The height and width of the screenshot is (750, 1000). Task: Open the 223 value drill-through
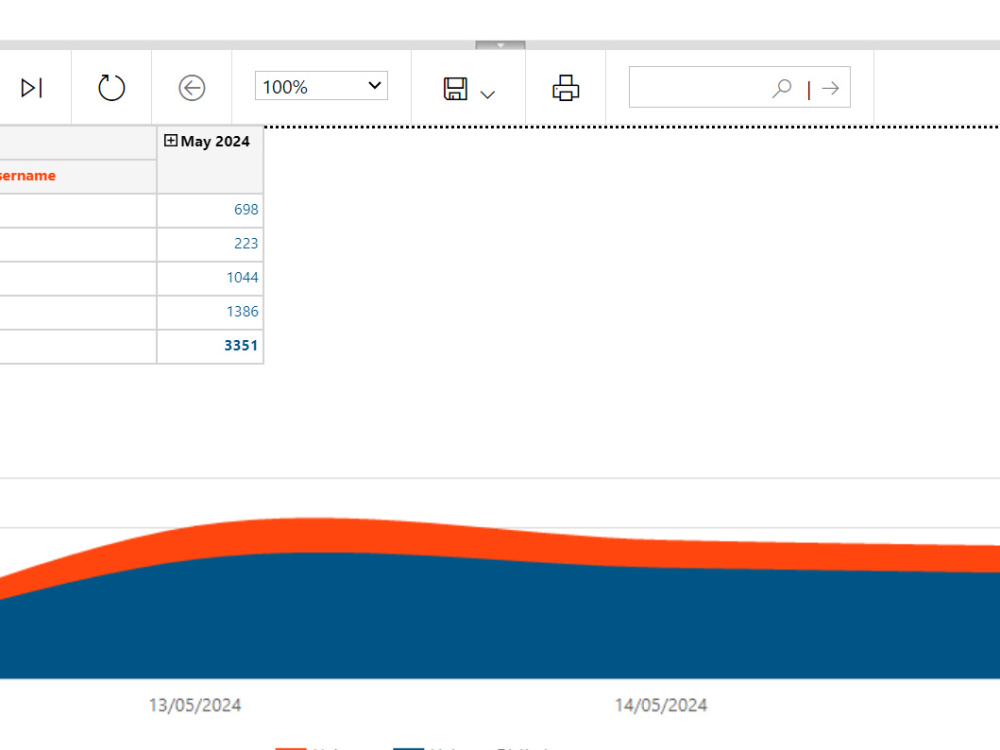[x=246, y=243]
